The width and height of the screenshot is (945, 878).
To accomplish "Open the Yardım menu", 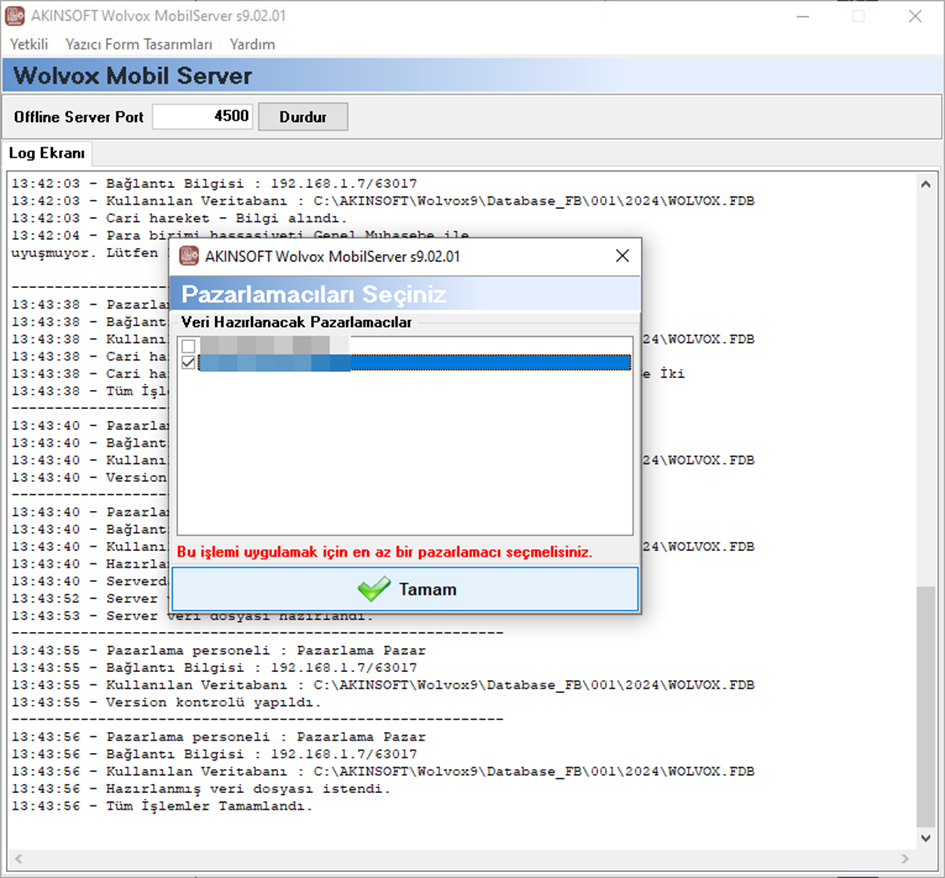I will [253, 45].
